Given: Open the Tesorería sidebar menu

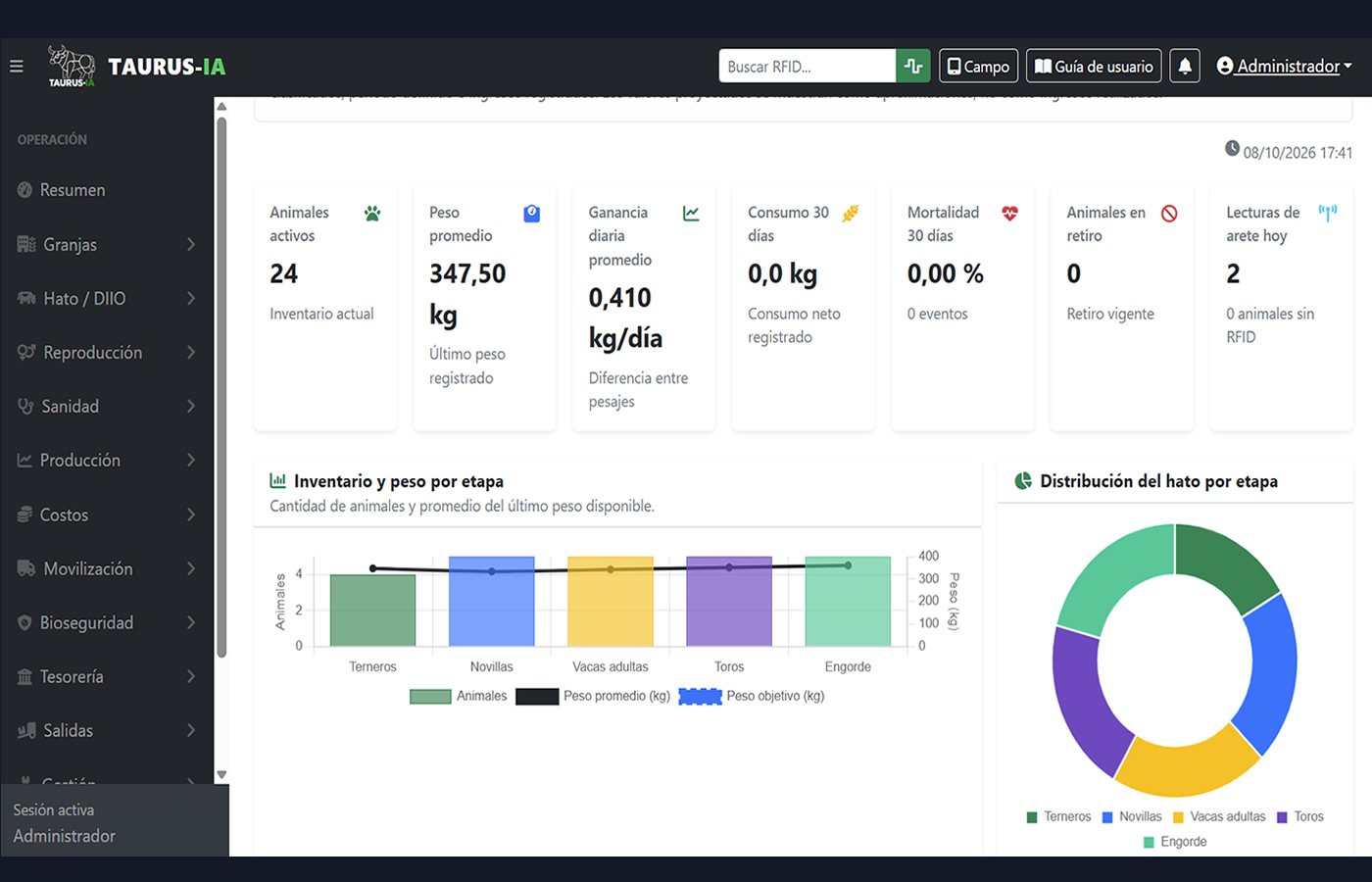Looking at the screenshot, I should click(x=107, y=676).
